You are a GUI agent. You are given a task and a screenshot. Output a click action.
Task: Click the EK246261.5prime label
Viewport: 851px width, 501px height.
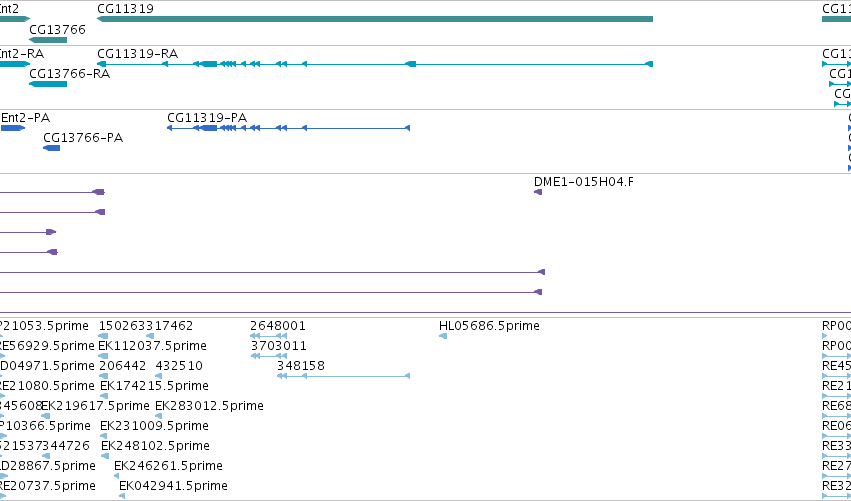click(168, 466)
